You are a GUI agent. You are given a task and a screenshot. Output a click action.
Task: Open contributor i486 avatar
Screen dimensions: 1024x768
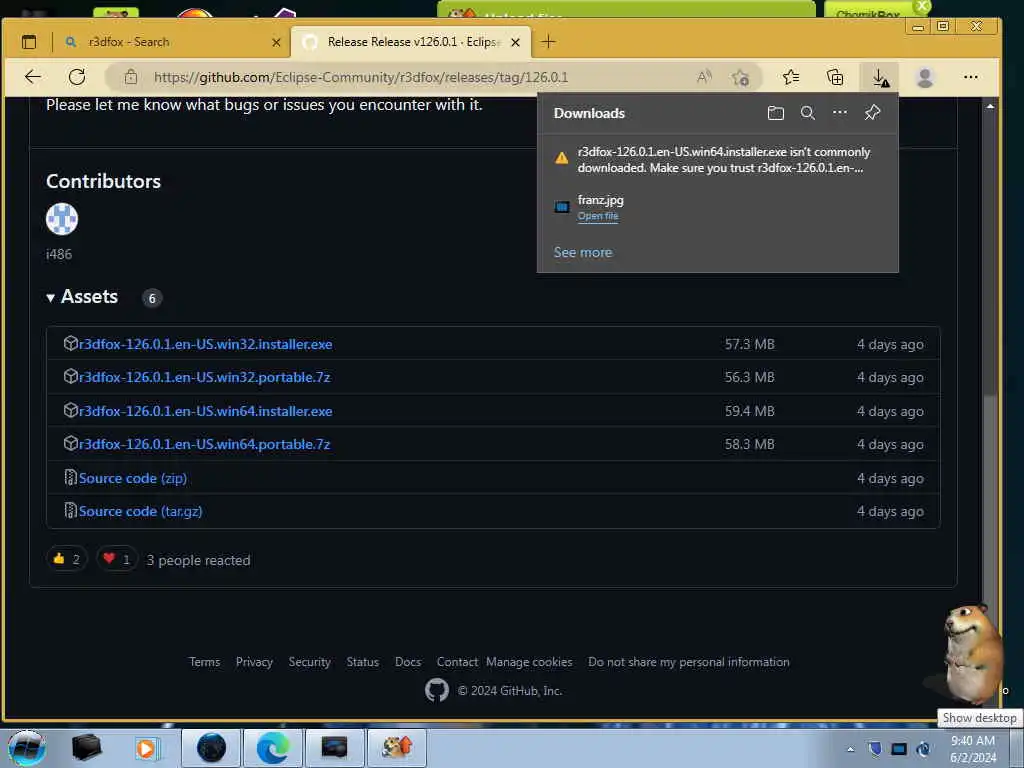(62, 219)
